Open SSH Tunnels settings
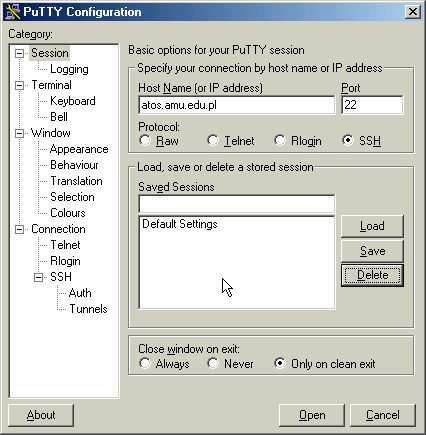The height and width of the screenshot is (435, 426). click(88, 309)
